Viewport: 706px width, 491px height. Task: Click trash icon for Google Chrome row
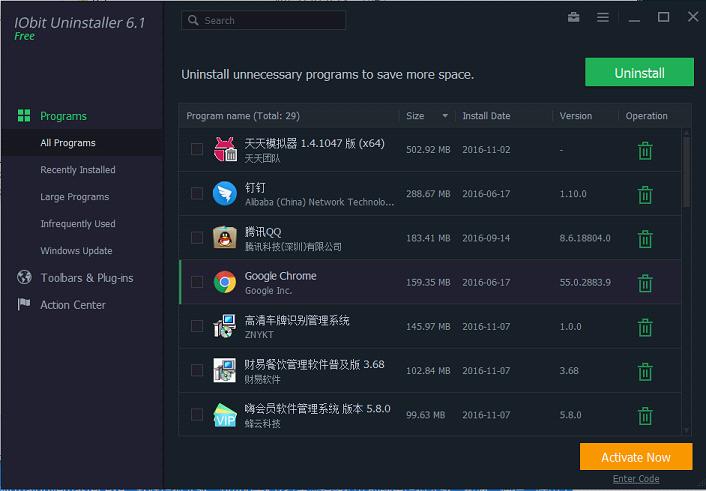click(645, 283)
